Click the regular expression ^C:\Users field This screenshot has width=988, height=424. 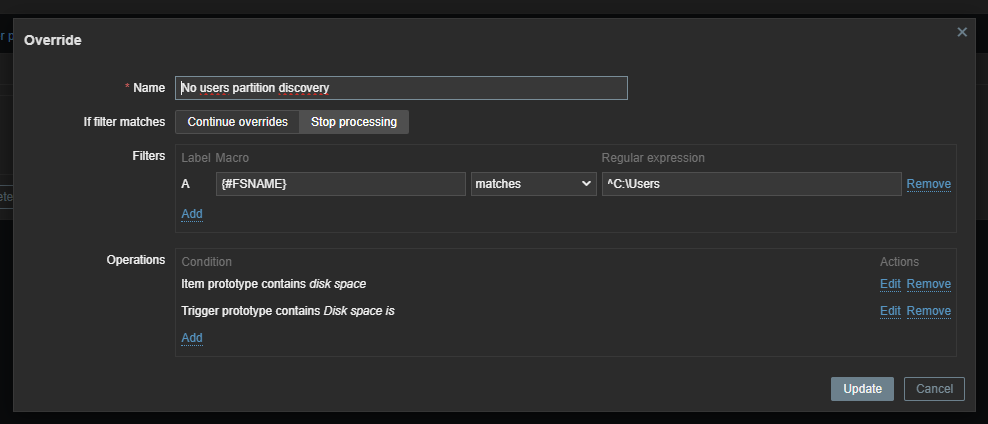tap(750, 184)
